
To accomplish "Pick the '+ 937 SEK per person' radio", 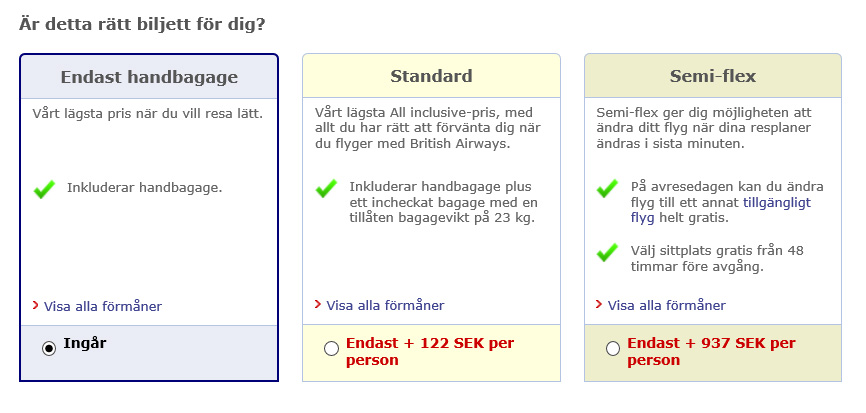I will (x=613, y=348).
